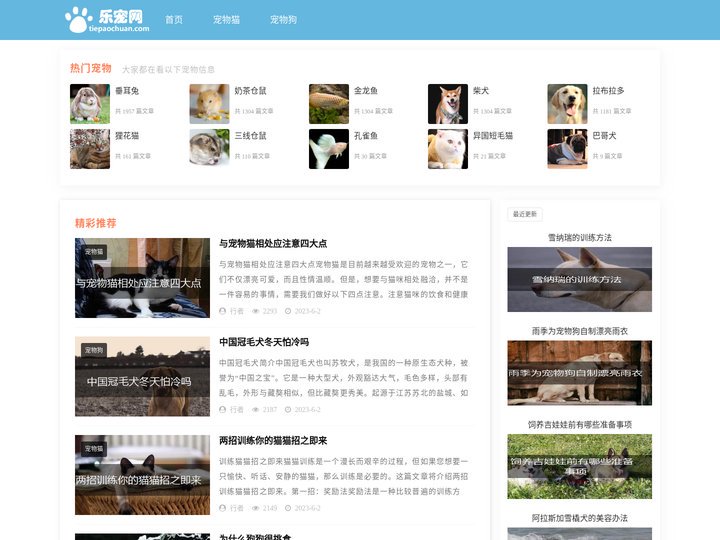Click author icon under 中国冠毛犬 article

223,409
